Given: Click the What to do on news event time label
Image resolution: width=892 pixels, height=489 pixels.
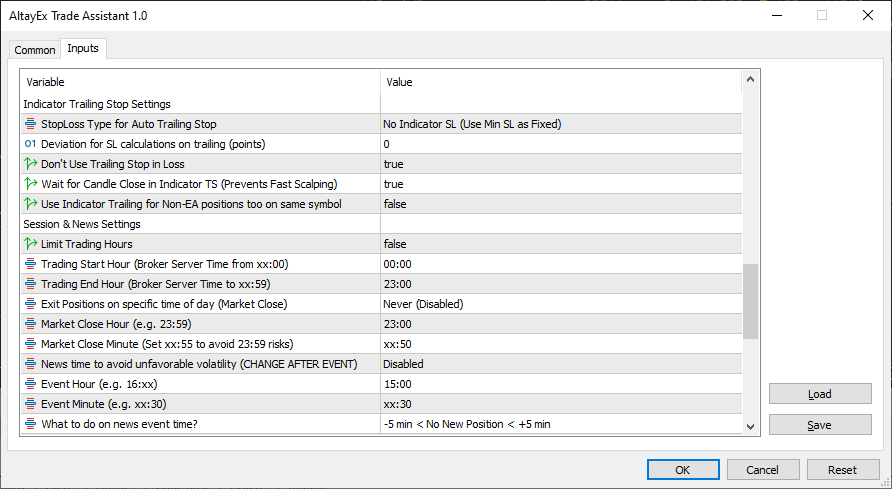Looking at the screenshot, I should tap(119, 424).
